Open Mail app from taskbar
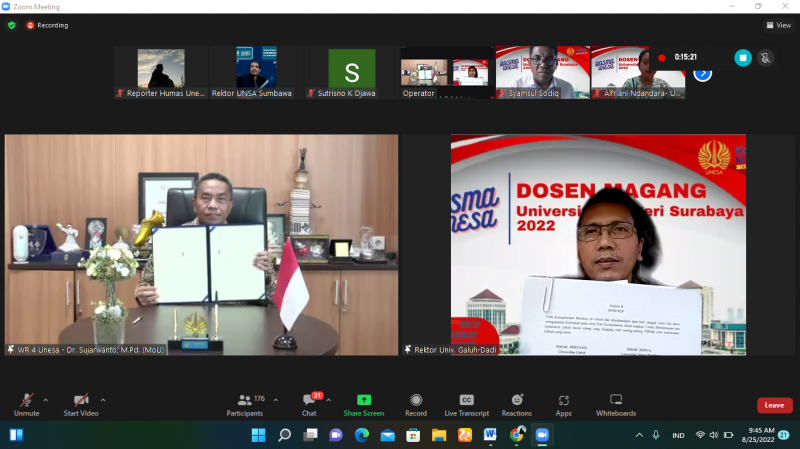800x449 pixels. click(x=387, y=435)
